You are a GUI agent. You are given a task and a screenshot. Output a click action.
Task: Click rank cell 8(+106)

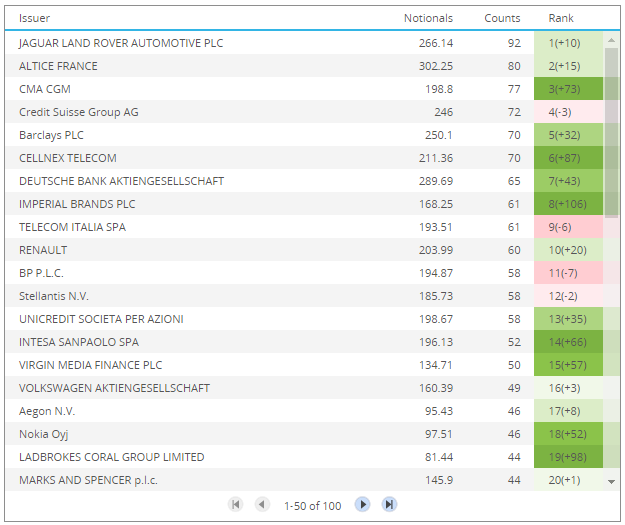coord(568,204)
